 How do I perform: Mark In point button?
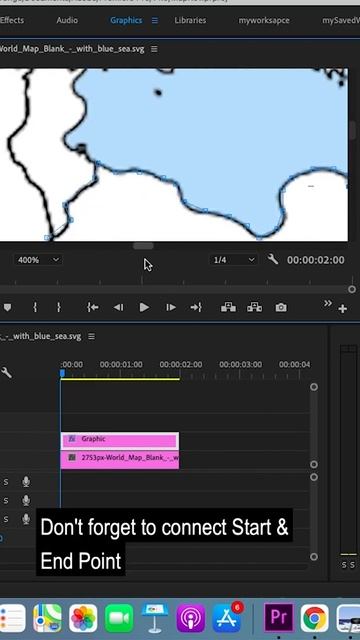pyautogui.click(x=35, y=307)
